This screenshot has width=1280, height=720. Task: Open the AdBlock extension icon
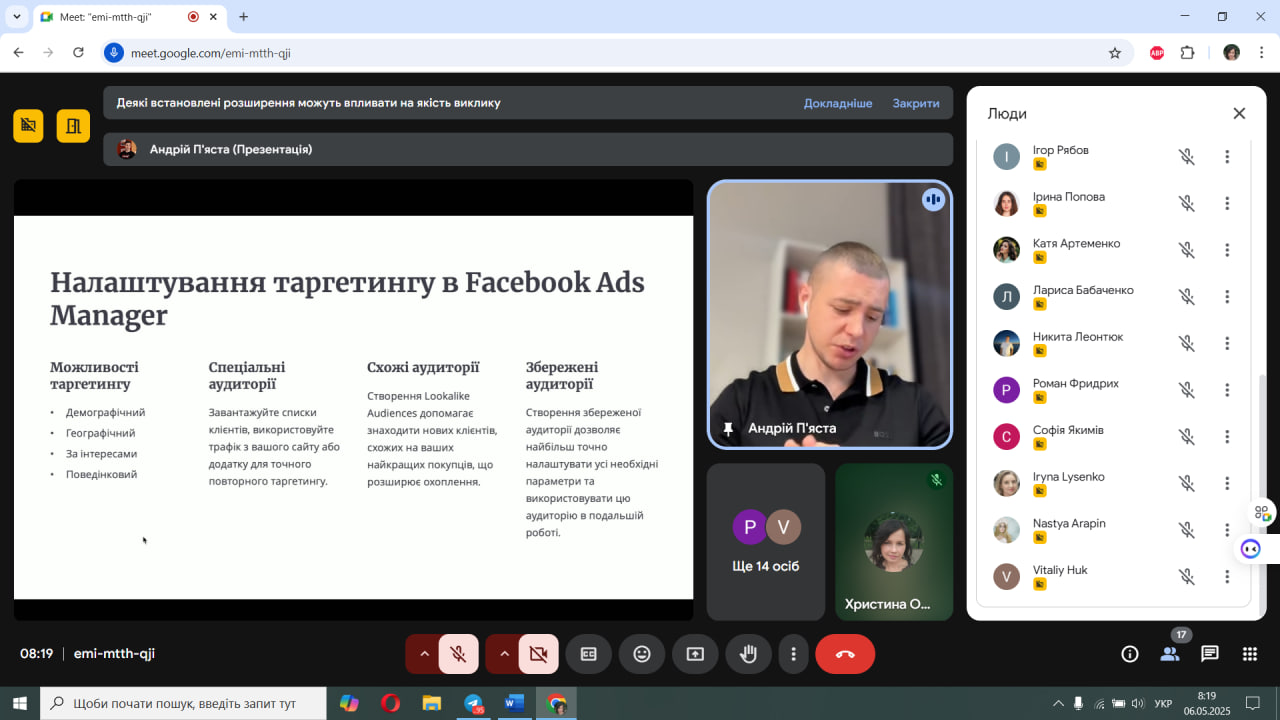click(x=1157, y=53)
